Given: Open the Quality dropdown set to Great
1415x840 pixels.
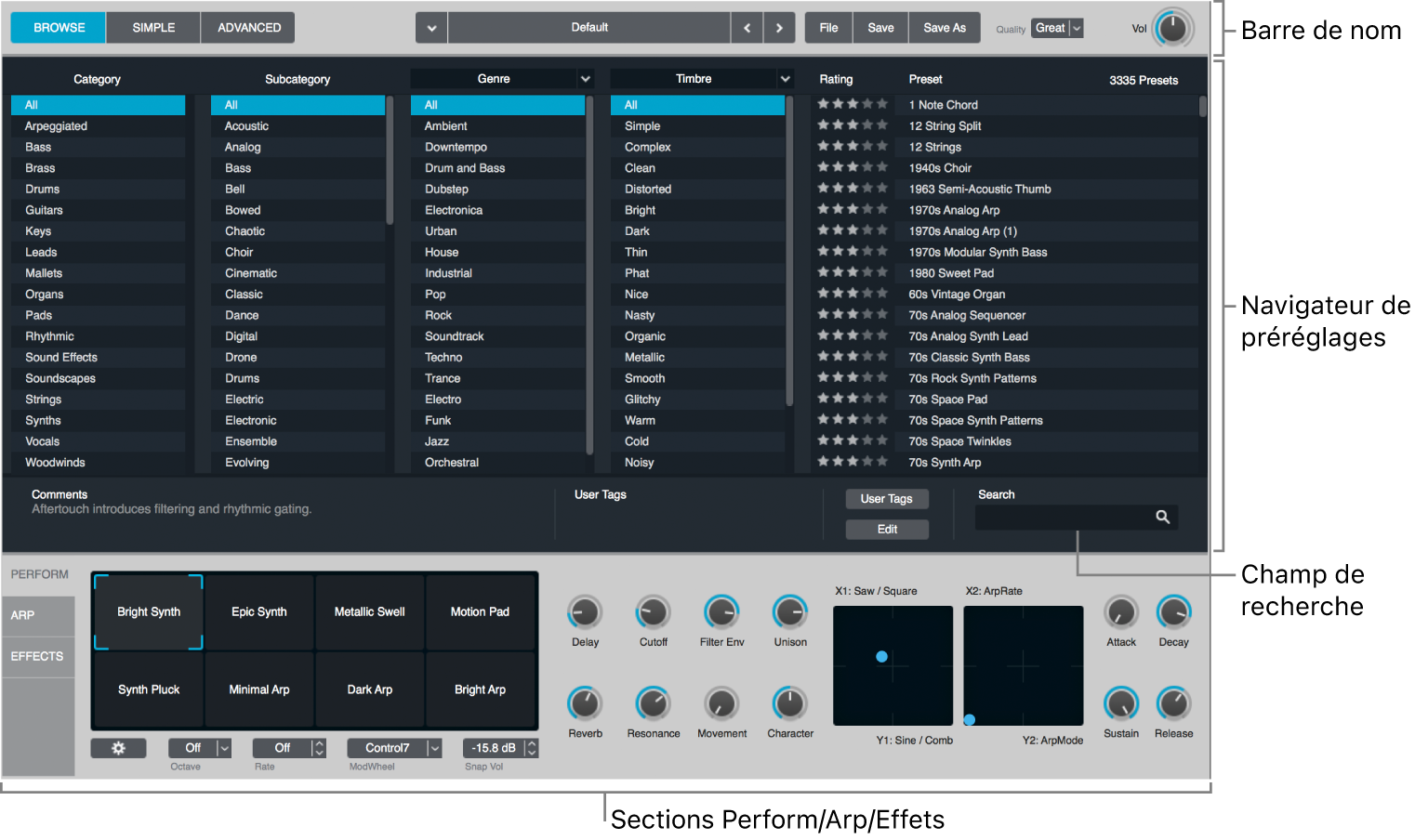Looking at the screenshot, I should pyautogui.click(x=1059, y=29).
